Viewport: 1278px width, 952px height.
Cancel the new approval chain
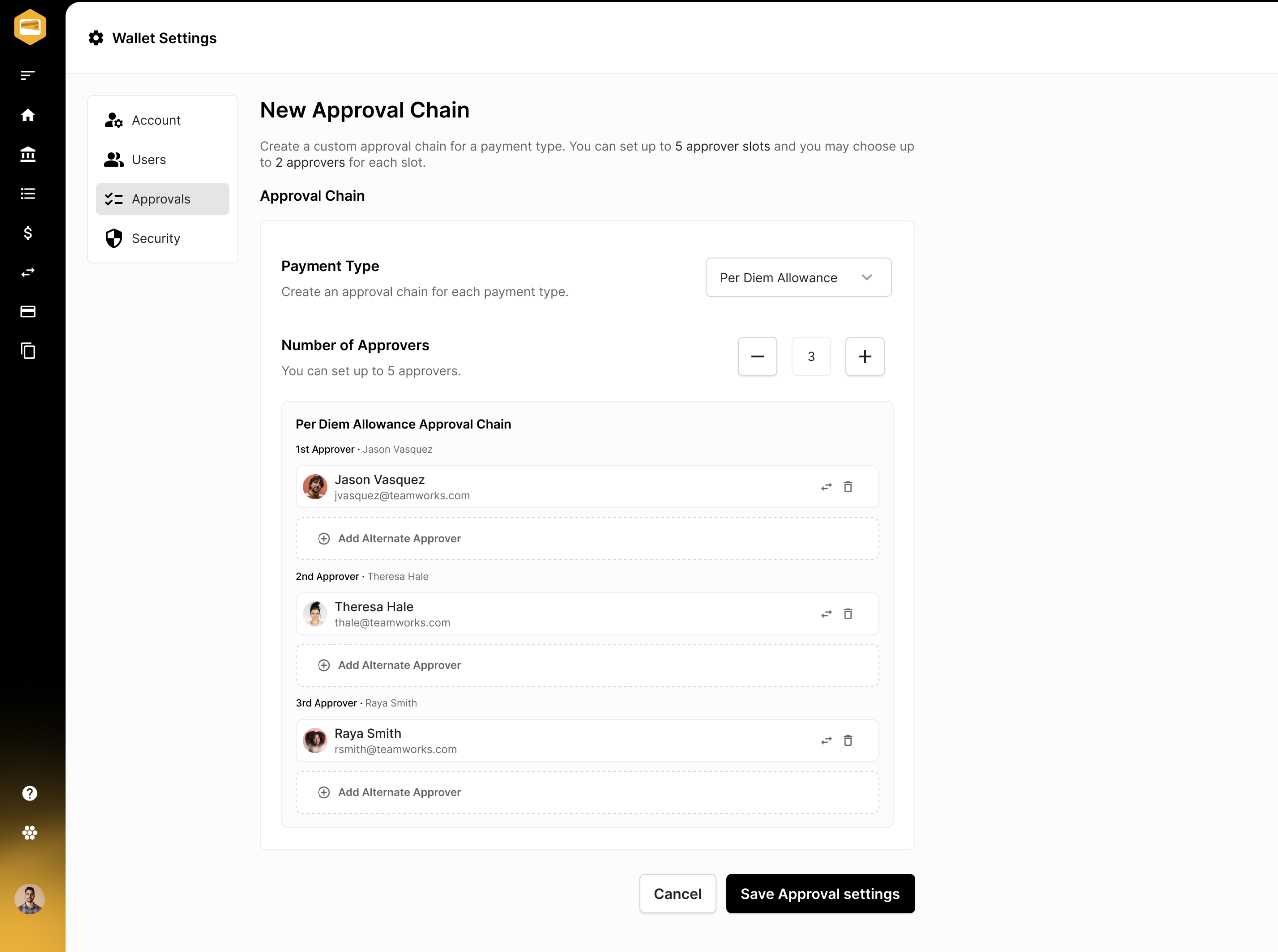[x=677, y=893]
